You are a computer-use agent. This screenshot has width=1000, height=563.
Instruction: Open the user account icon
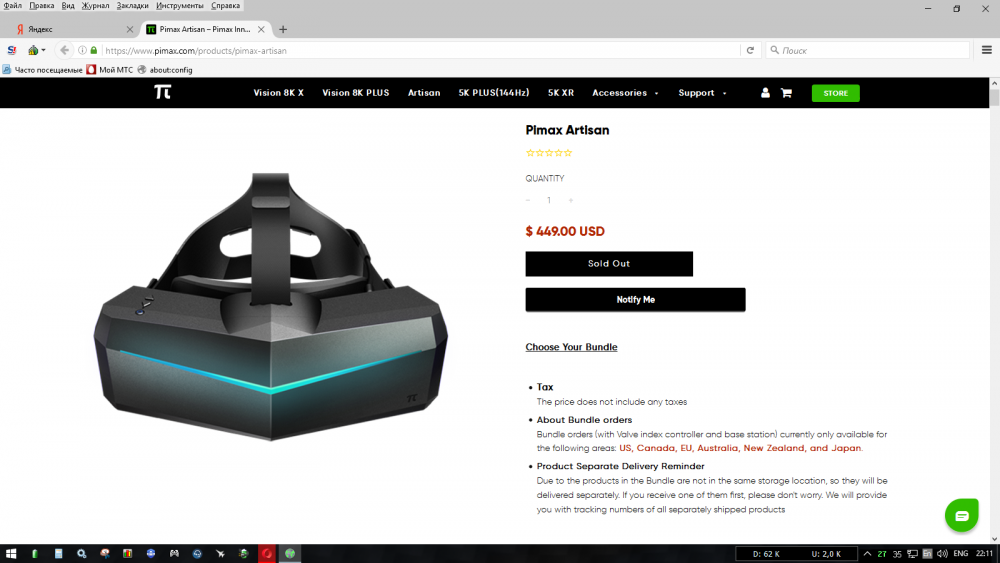(x=765, y=93)
